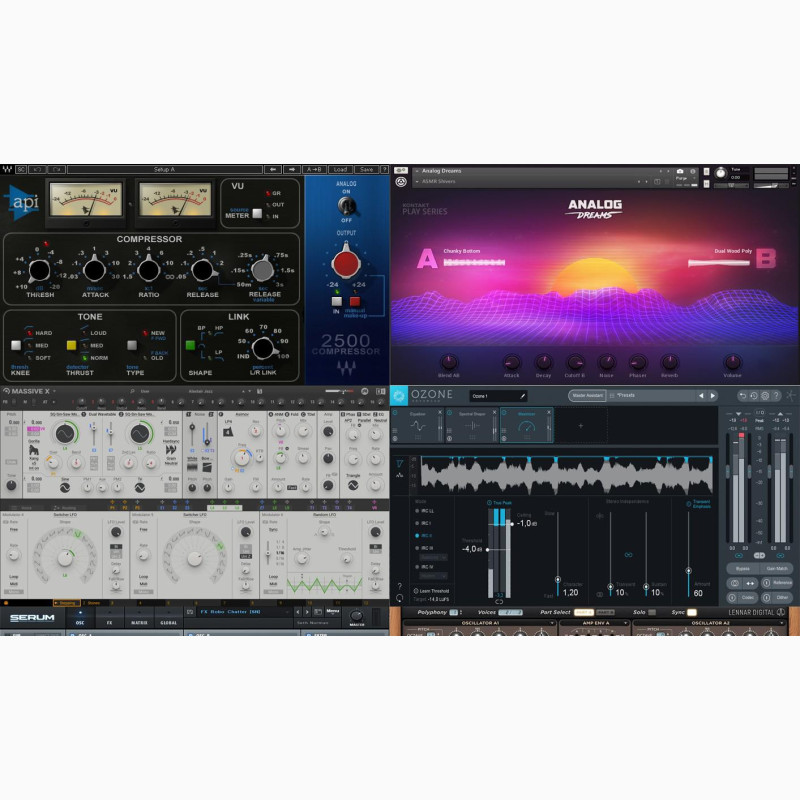Go to next preset with right arrow in API 2500

pos(292,169)
